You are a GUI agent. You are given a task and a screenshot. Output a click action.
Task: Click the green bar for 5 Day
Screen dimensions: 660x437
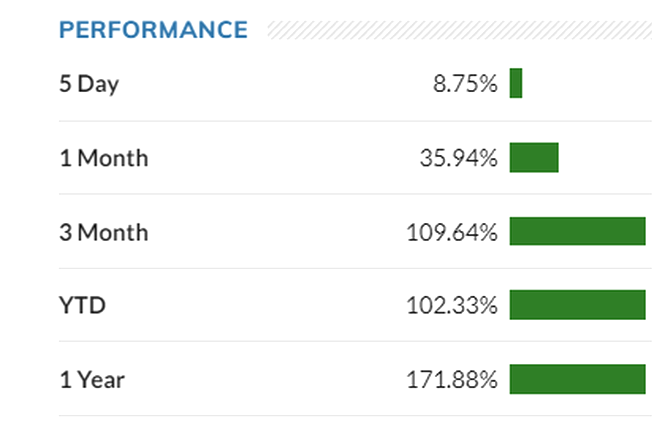click(516, 83)
